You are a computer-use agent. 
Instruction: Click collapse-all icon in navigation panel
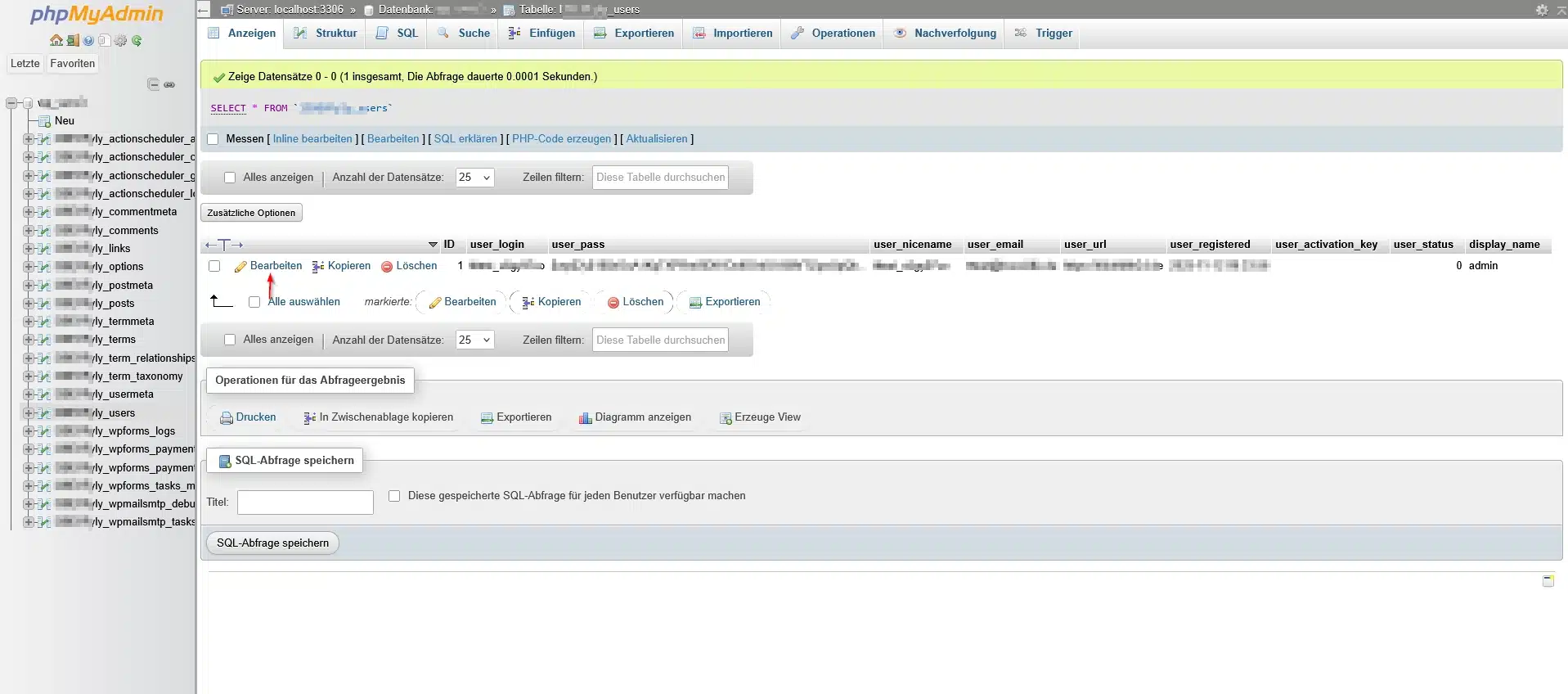point(153,84)
